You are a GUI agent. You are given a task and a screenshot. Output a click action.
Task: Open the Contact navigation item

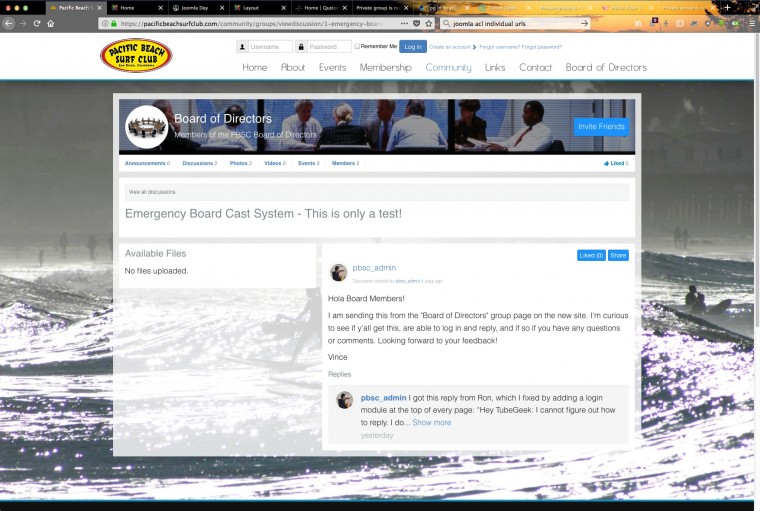point(535,67)
